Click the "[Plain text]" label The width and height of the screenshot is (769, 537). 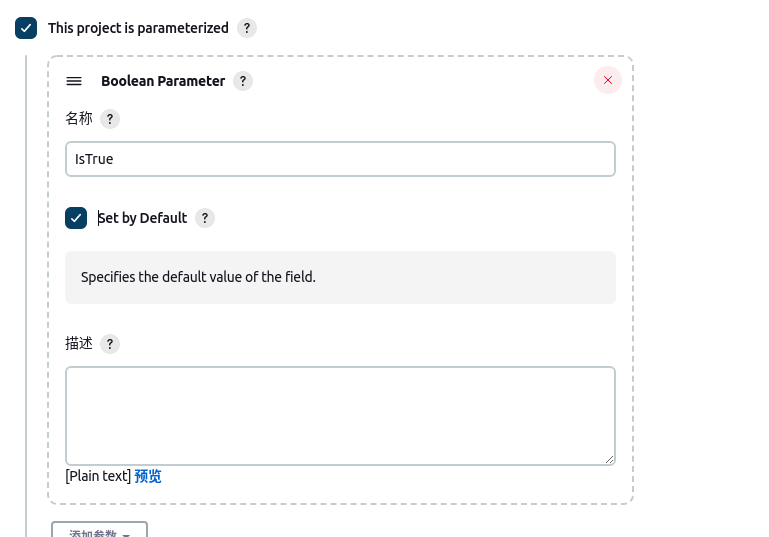pyautogui.click(x=98, y=476)
